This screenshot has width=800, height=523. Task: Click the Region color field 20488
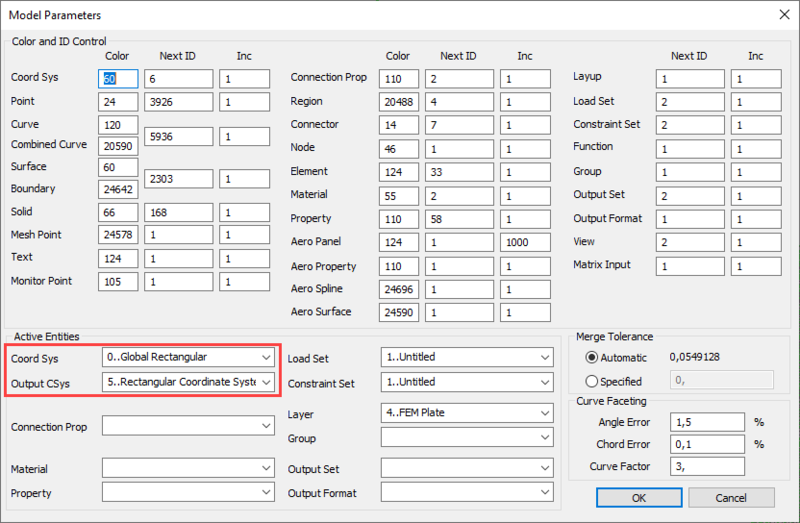coord(399,102)
